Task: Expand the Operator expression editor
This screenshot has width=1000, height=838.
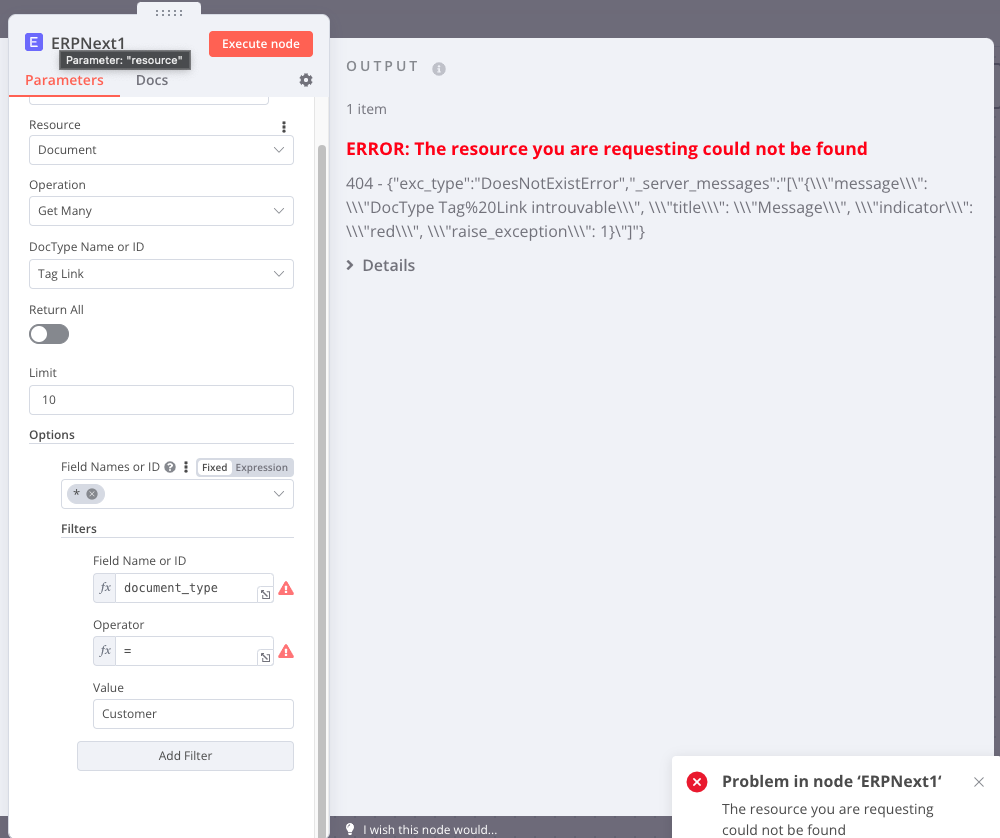Action: (x=265, y=658)
